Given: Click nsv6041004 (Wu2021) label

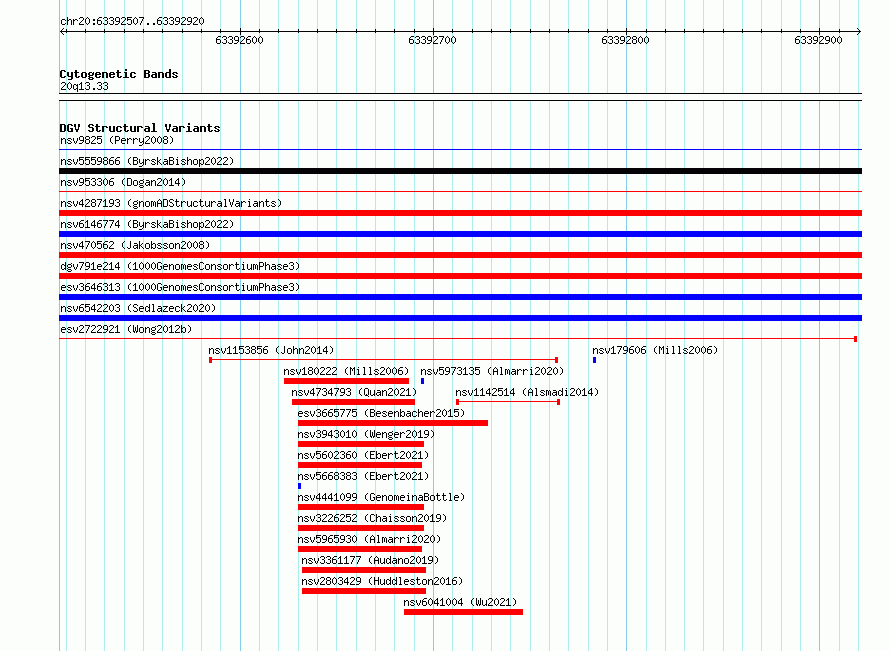Looking at the screenshot, I should click(460, 602).
